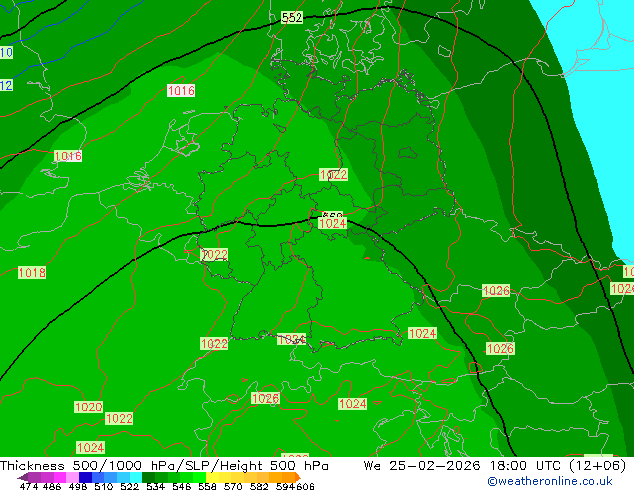The height and width of the screenshot is (490, 634).
Task: Click the '474' legend scale value
Action: [29, 486]
